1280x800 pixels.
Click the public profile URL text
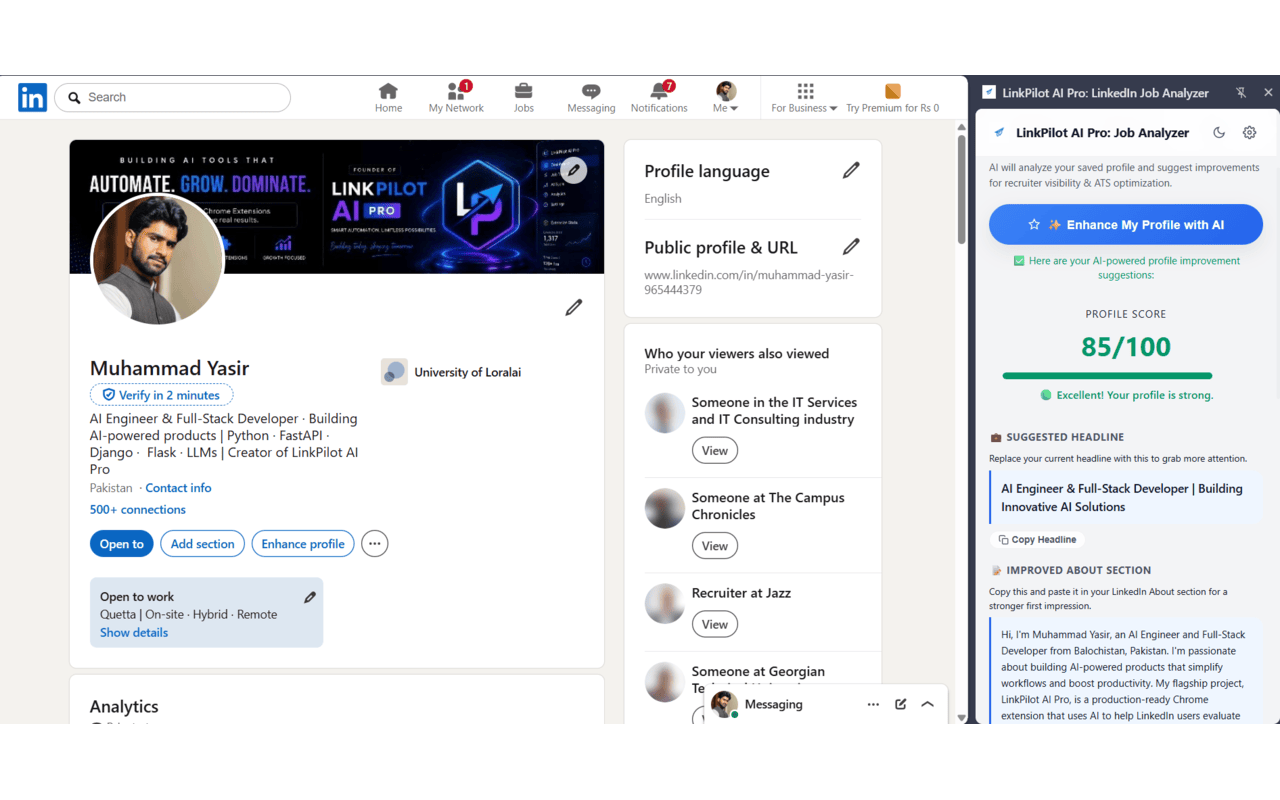click(x=749, y=282)
